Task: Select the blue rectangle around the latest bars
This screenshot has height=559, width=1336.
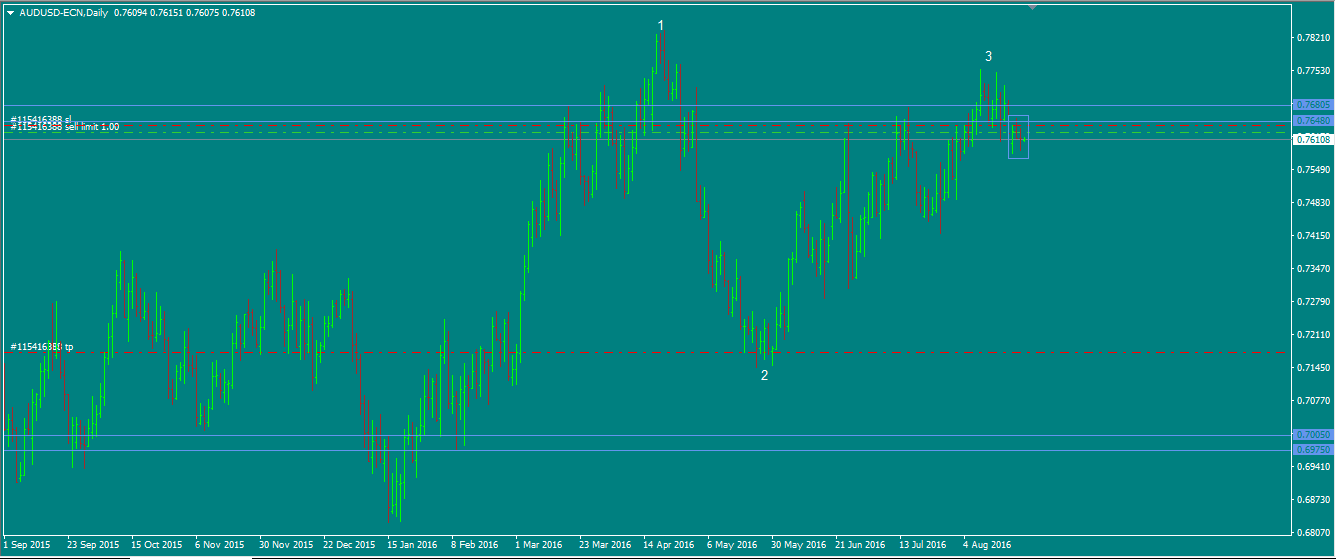Action: pyautogui.click(x=1018, y=136)
